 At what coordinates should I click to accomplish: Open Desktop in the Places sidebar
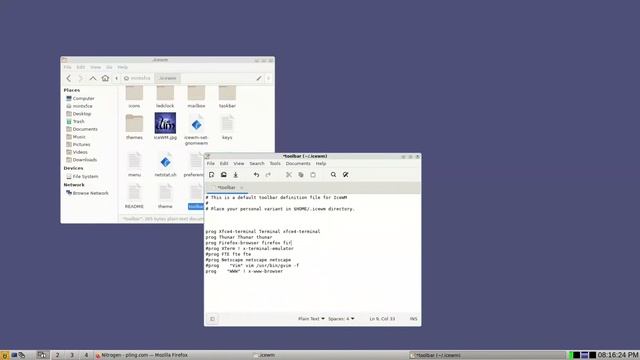click(82, 114)
